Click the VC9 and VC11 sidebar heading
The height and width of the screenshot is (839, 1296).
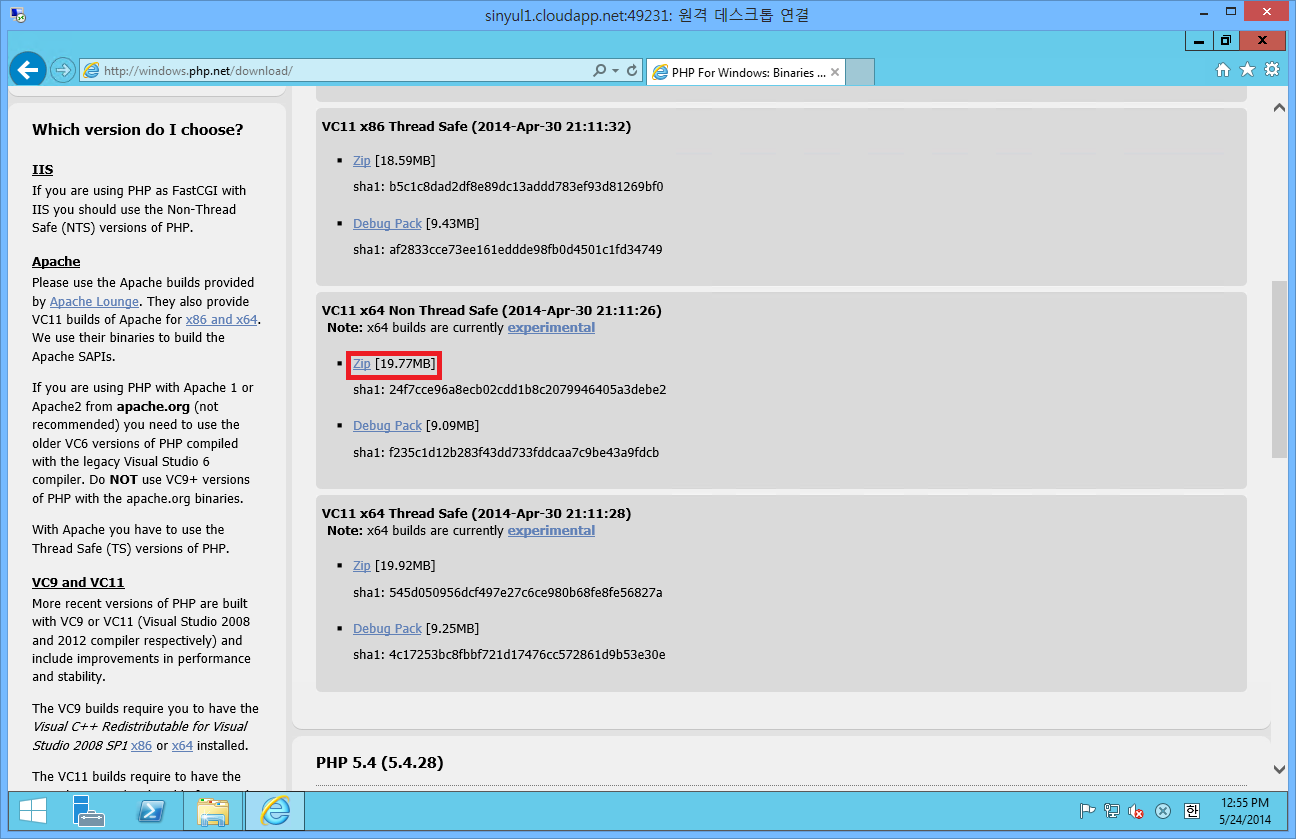pos(78,582)
